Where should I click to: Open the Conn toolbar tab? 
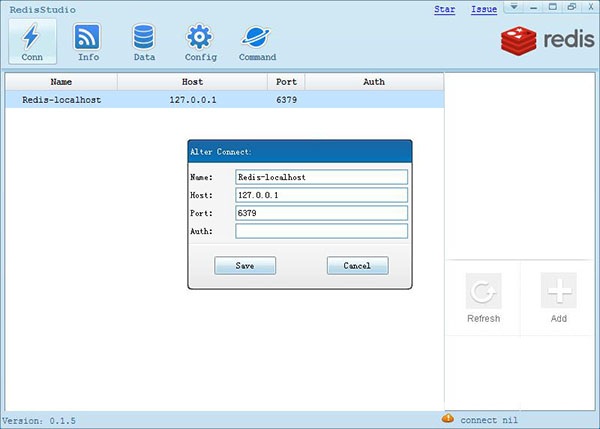(x=31, y=42)
